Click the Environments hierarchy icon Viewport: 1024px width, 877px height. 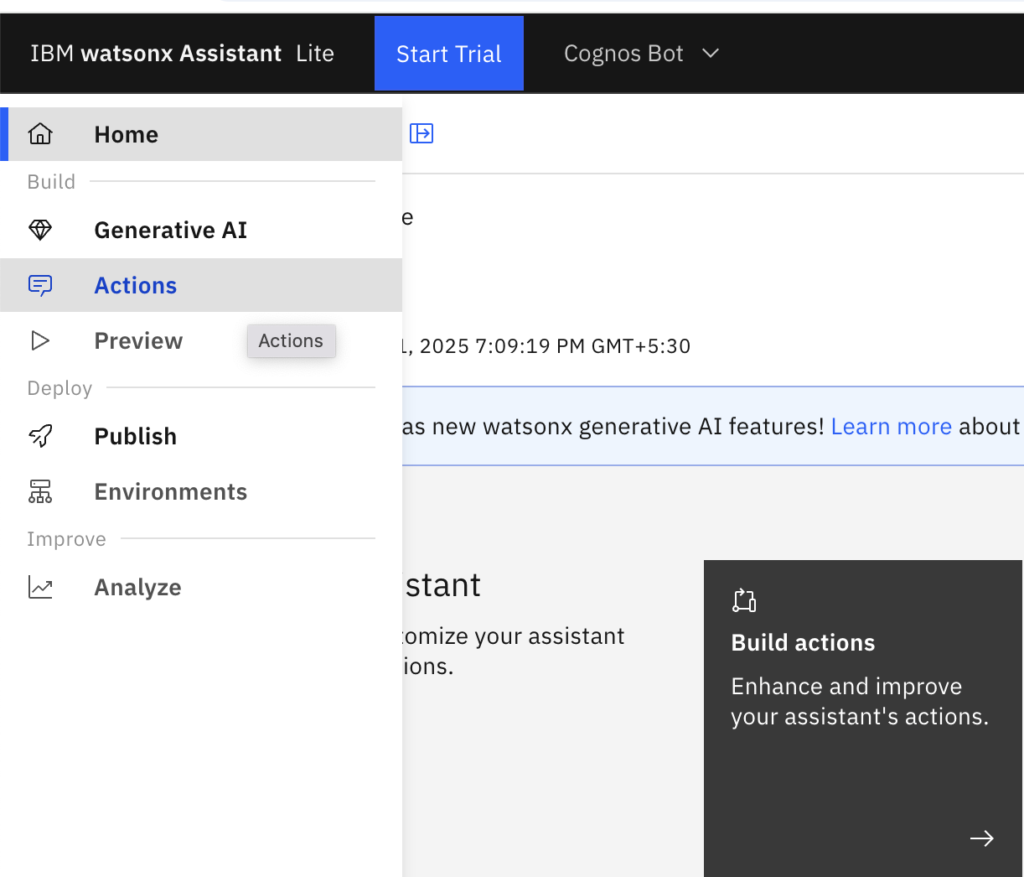40,491
